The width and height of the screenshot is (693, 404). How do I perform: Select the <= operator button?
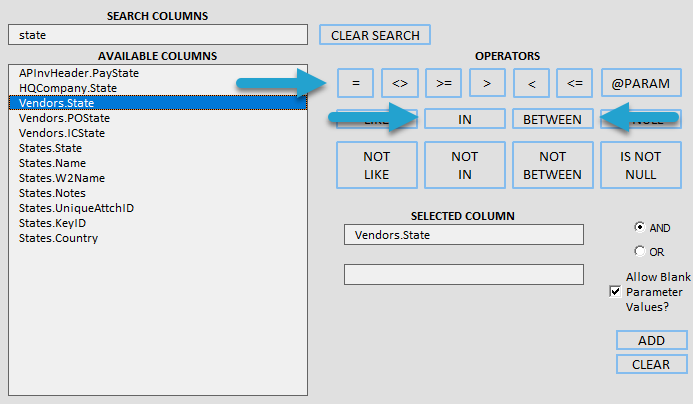[x=575, y=83]
